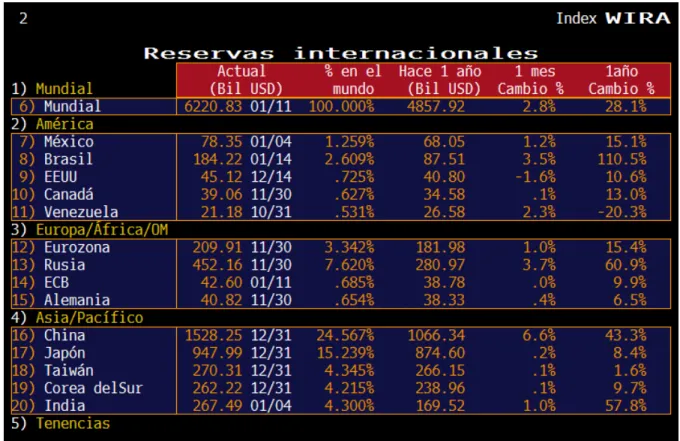The height and width of the screenshot is (441, 680).
Task: Open the 1) Mundial section
Action: coord(52,88)
